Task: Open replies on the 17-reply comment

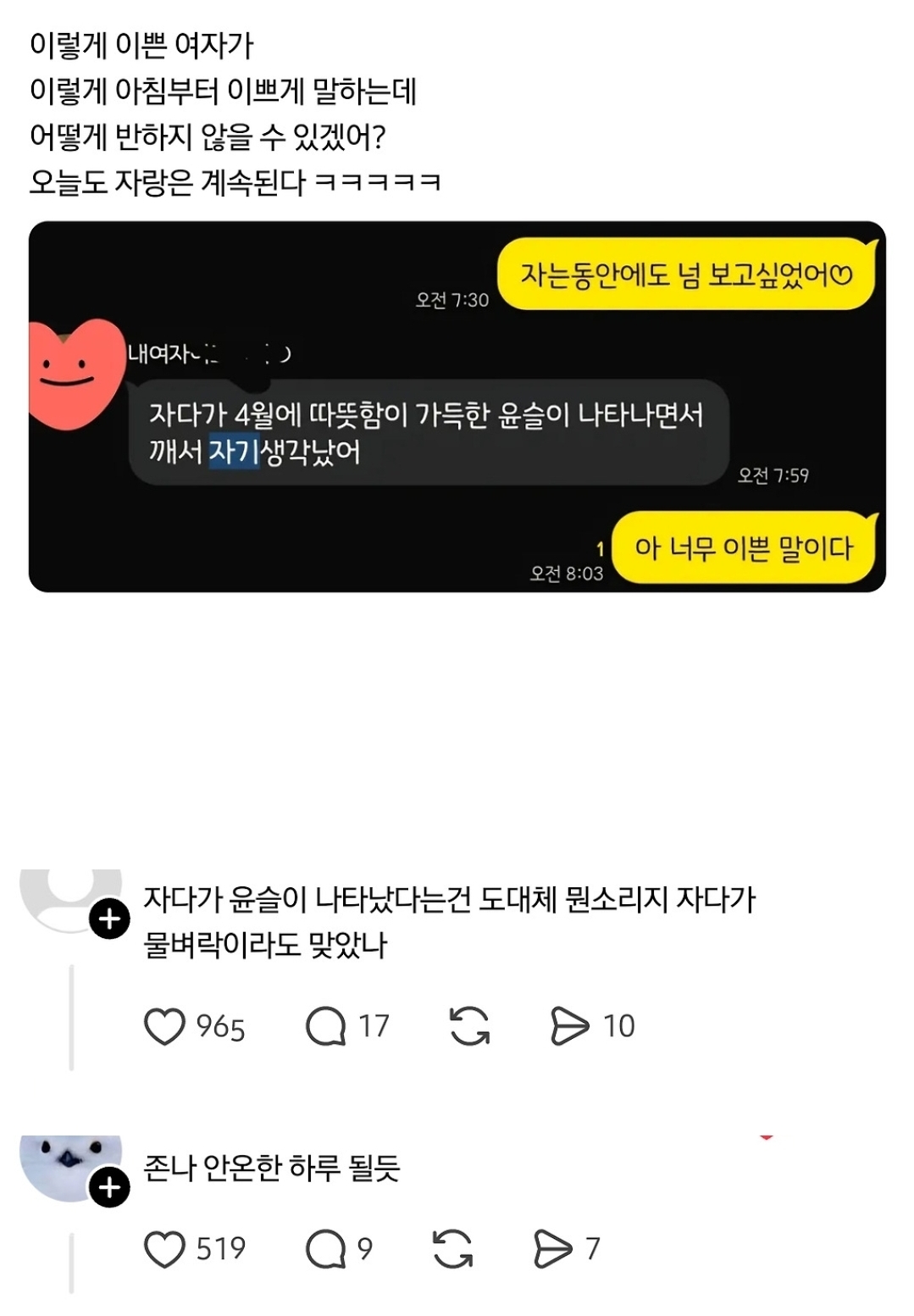Action: coord(326,1026)
